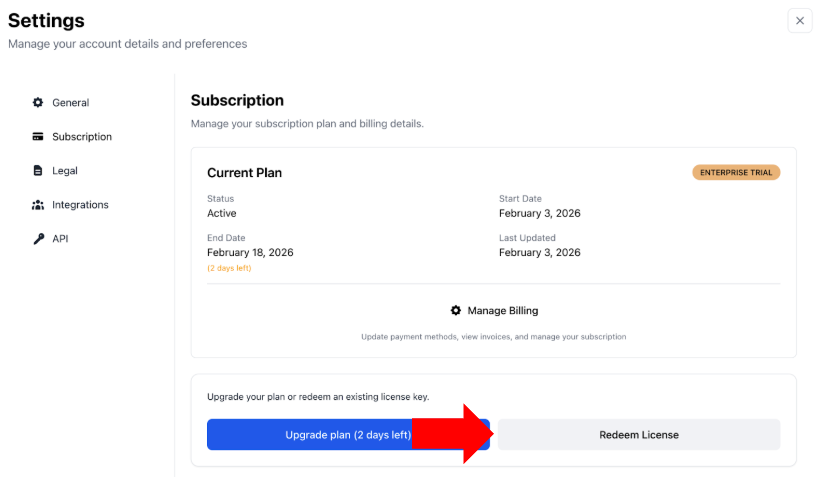This screenshot has height=477, width=815.
Task: Click the gear icon beside General
Action: 38,103
